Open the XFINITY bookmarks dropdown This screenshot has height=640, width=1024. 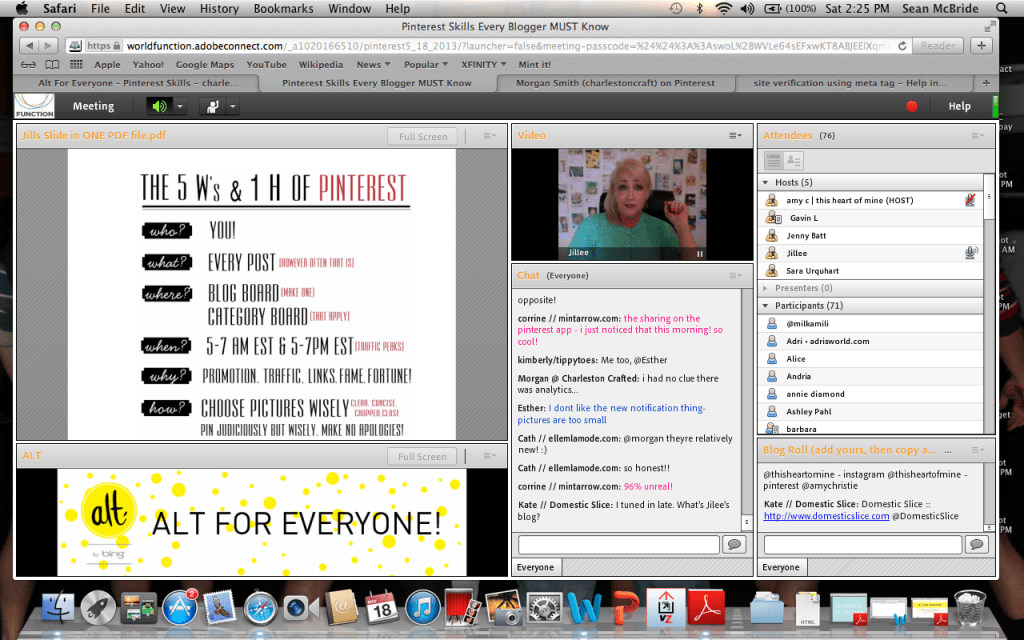click(x=484, y=65)
